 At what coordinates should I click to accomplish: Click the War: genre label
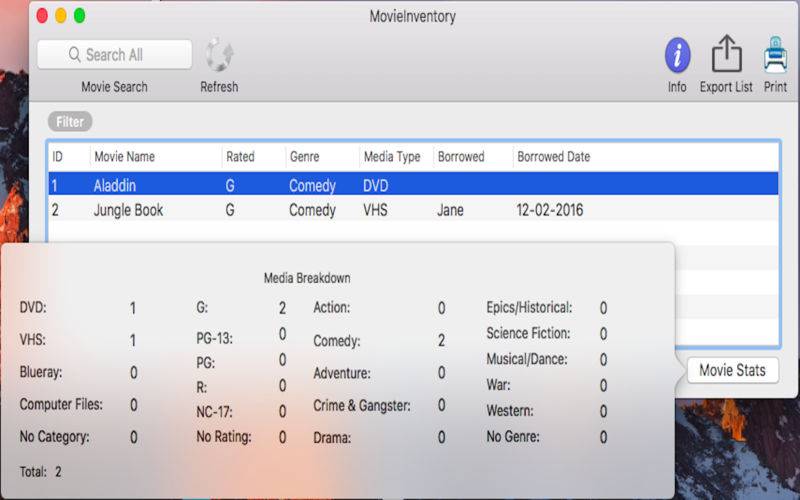[x=498, y=385]
